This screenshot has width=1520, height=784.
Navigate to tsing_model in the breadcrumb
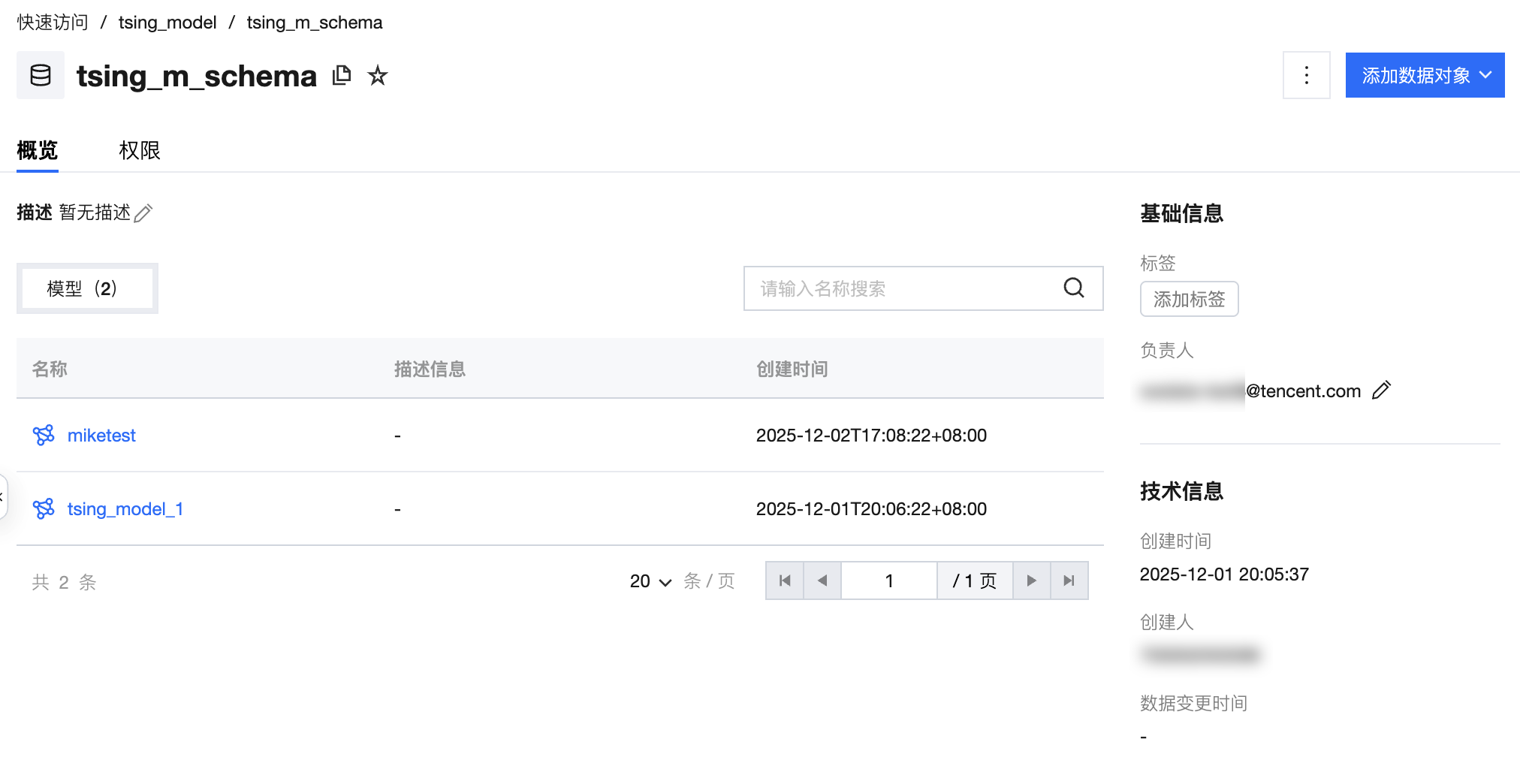[167, 23]
